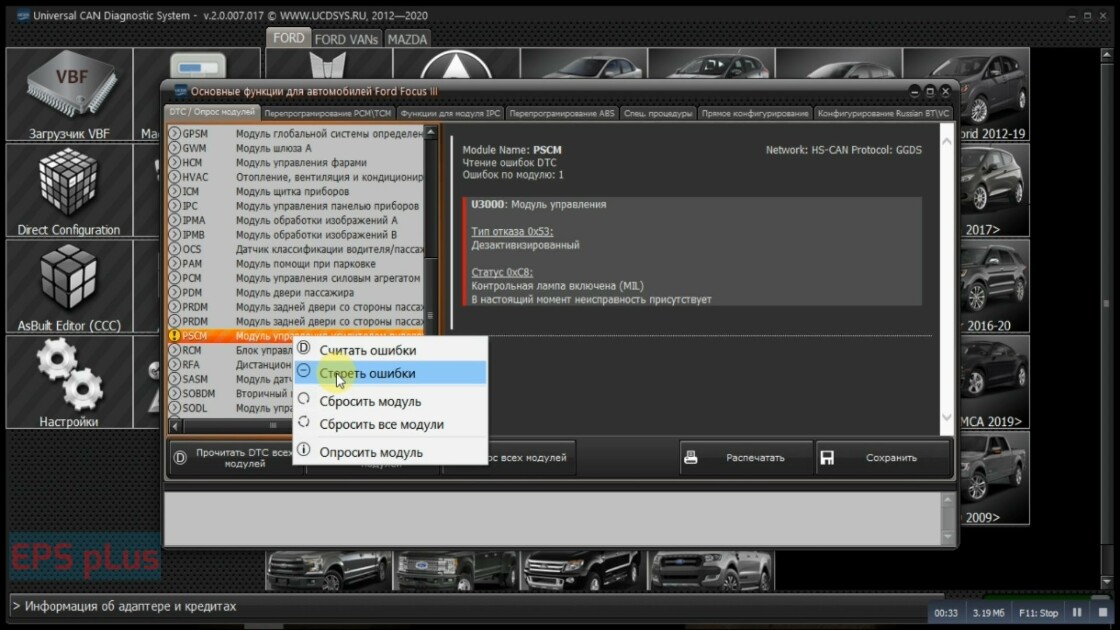Select the 2017> car thumbnail
The image size is (1120, 630).
994,191
